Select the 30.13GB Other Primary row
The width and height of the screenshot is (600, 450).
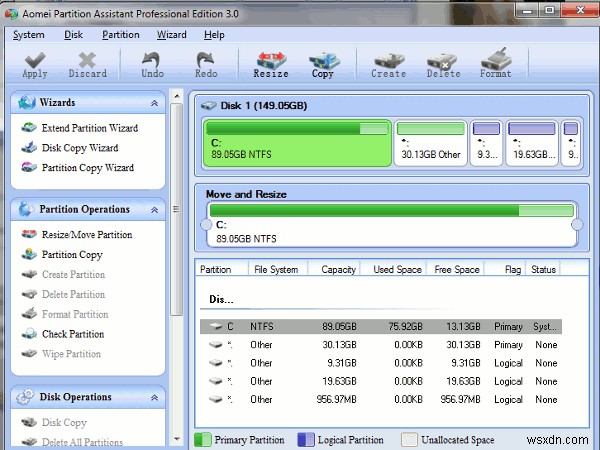click(x=381, y=345)
